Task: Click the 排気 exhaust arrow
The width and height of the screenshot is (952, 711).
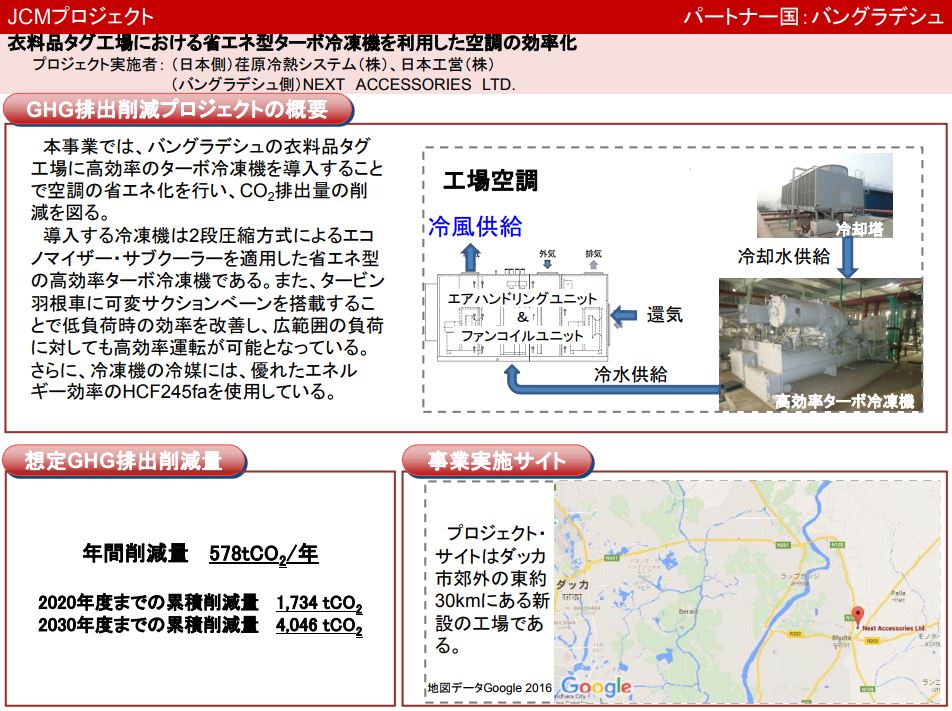Action: [x=593, y=264]
